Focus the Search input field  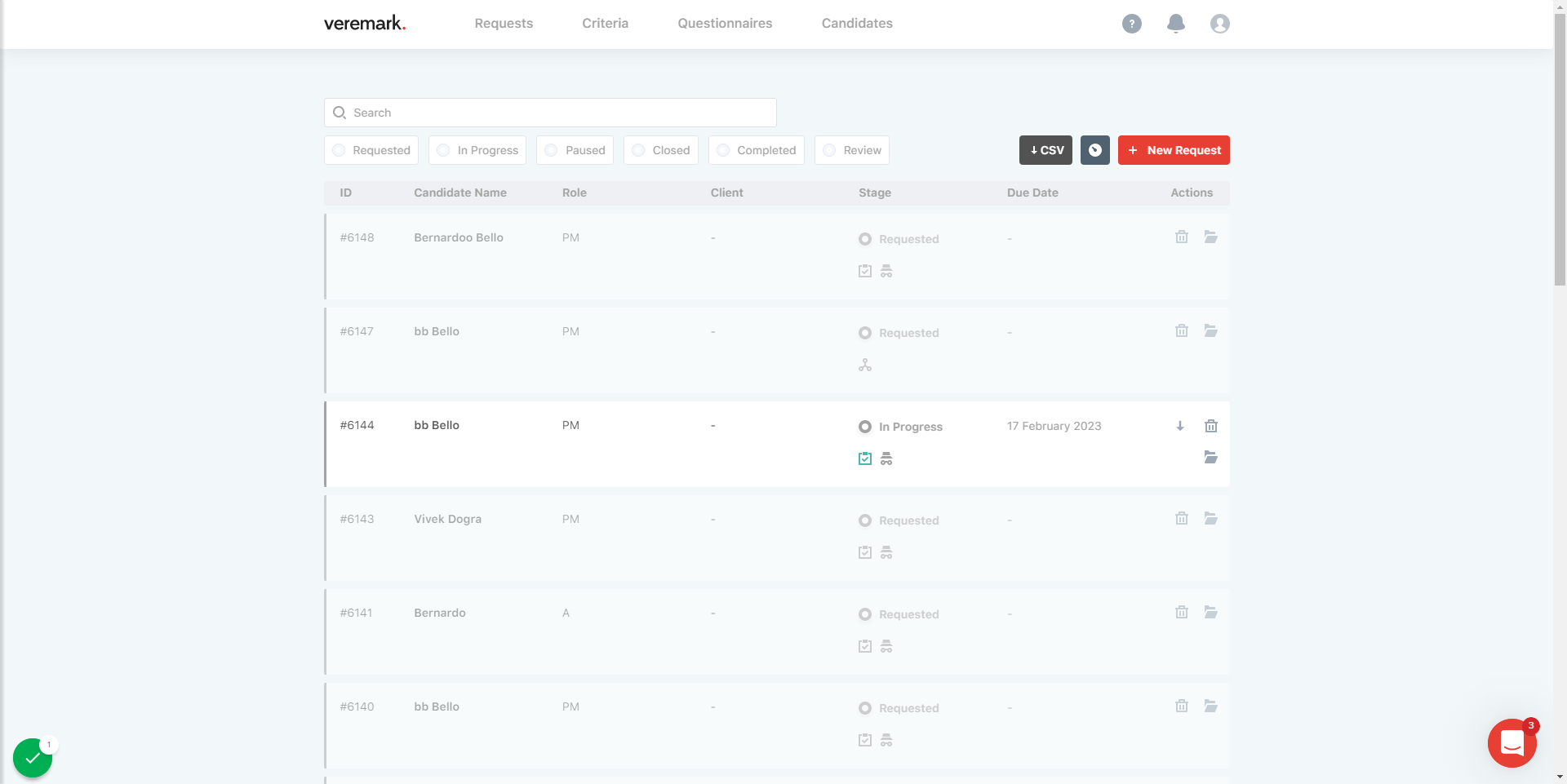pyautogui.click(x=550, y=113)
